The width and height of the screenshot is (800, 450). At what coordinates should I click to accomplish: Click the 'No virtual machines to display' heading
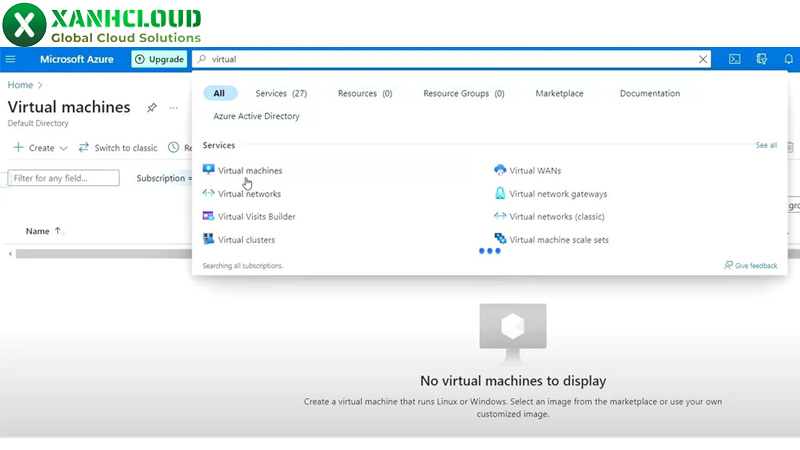(x=513, y=381)
